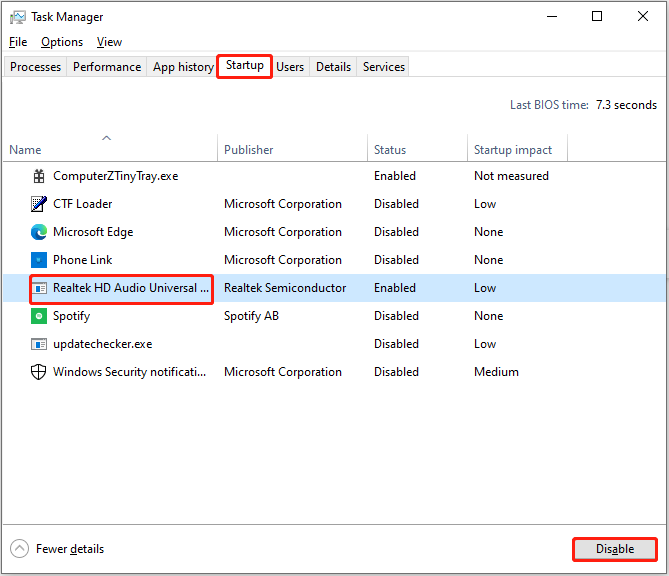Switch to the Details tab

(x=333, y=67)
